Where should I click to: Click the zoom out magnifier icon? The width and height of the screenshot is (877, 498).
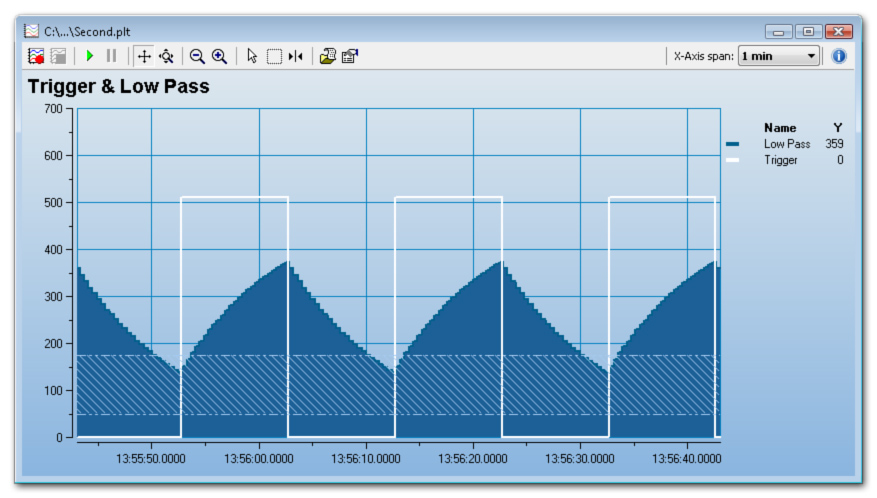click(x=197, y=56)
